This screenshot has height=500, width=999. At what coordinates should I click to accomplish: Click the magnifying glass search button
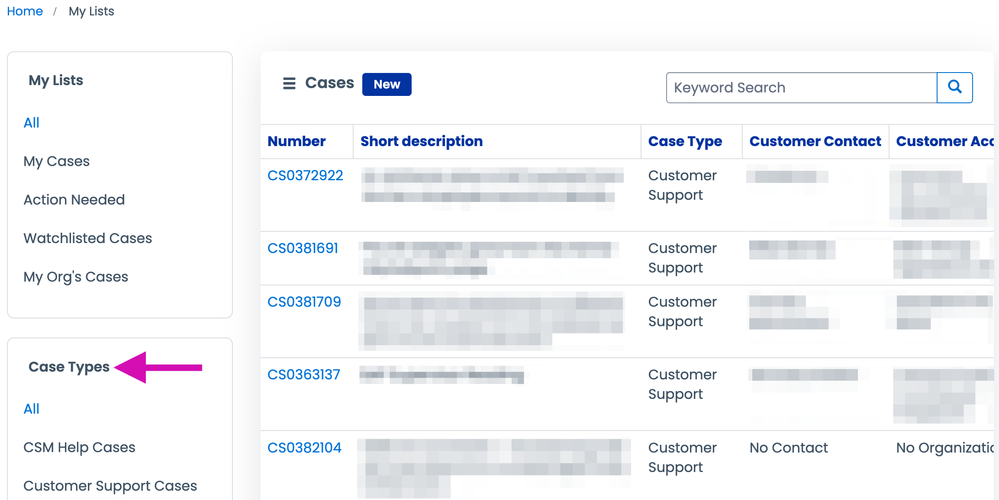[954, 87]
